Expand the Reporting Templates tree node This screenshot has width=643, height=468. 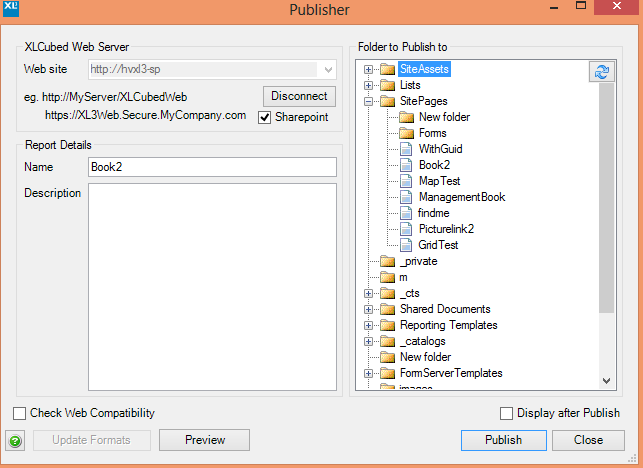coord(368,325)
